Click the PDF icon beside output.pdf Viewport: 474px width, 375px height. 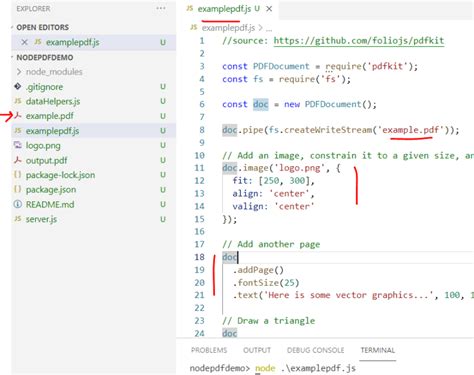pyautogui.click(x=18, y=160)
